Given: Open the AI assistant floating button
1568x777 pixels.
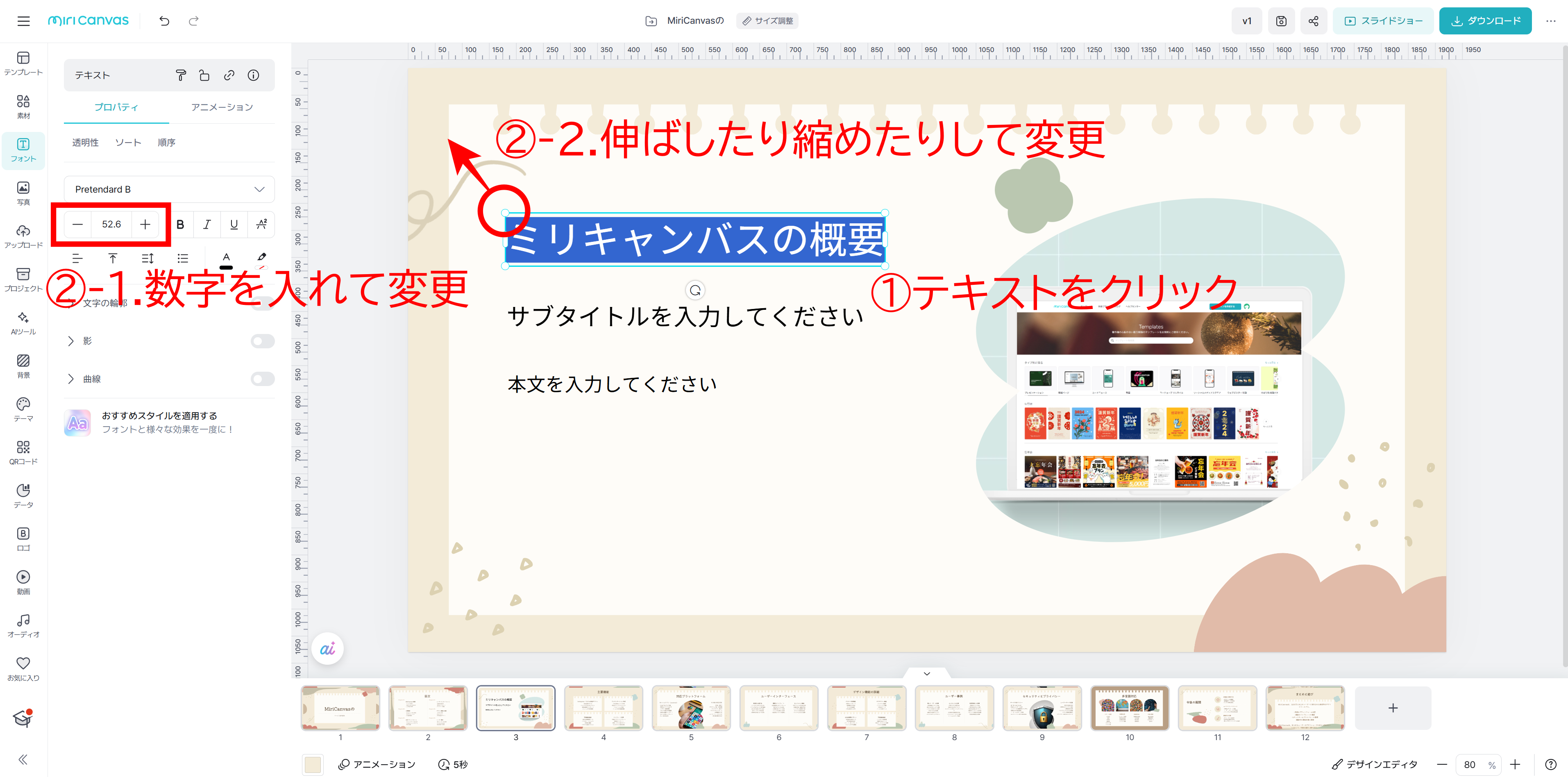Looking at the screenshot, I should tap(327, 649).
